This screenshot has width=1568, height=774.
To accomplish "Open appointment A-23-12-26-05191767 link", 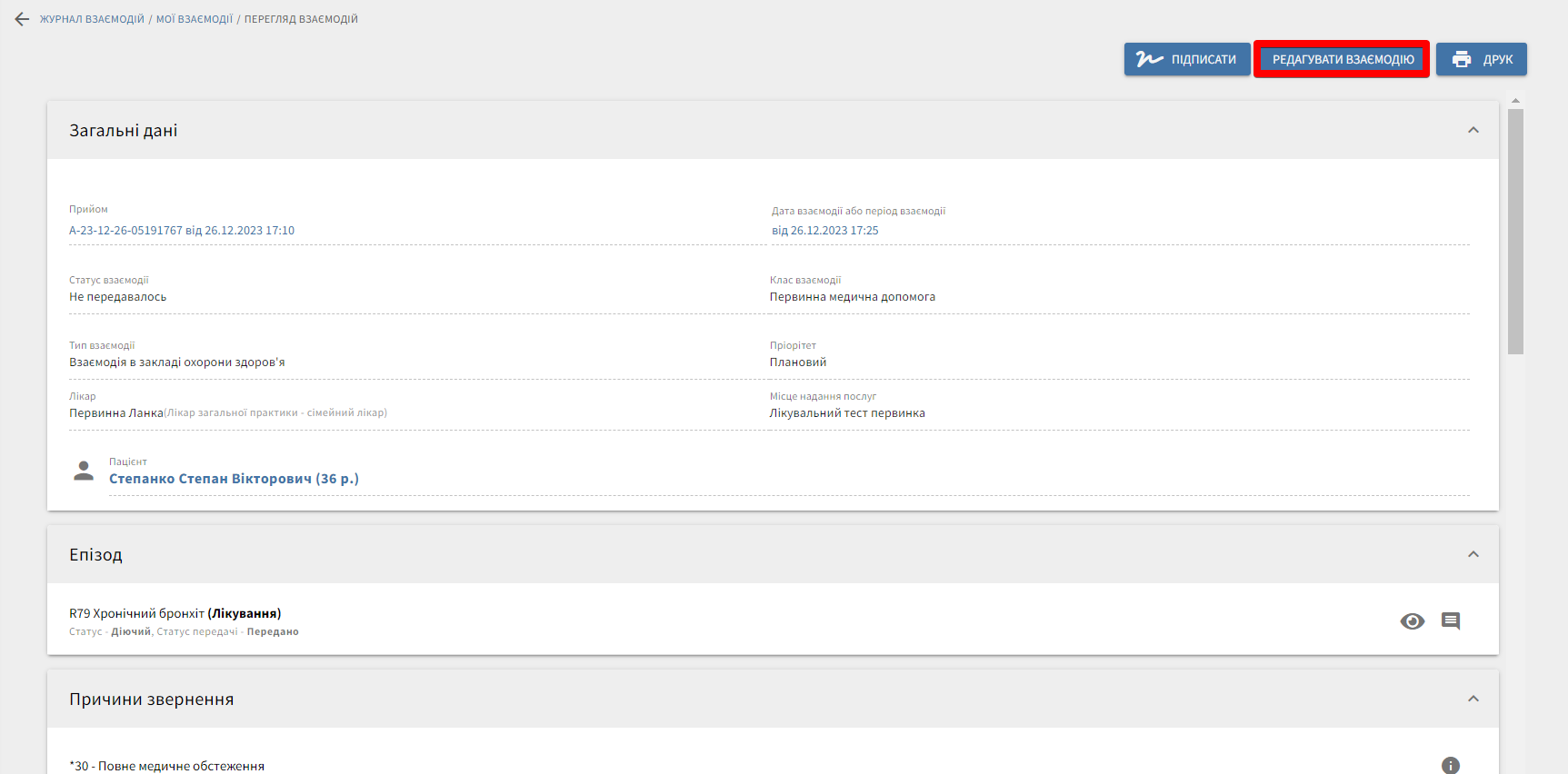I will (x=182, y=231).
